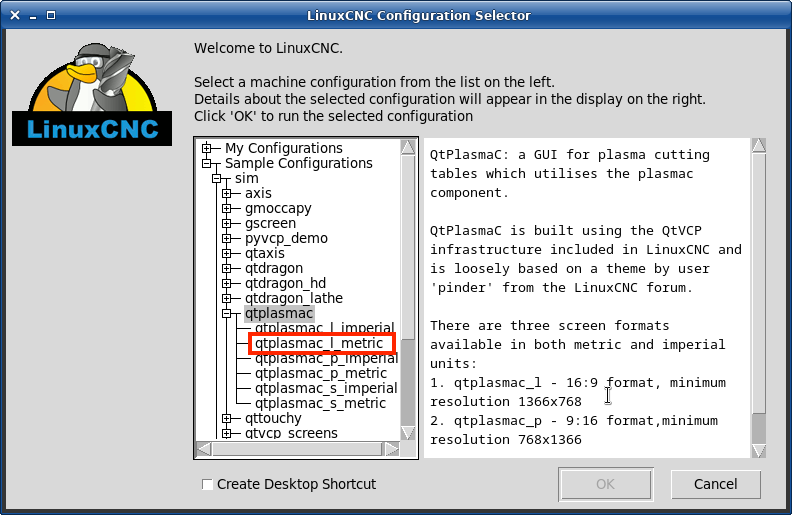Select qtplasmac_s_imperial configuration
This screenshot has width=792, height=515.
[x=326, y=388]
